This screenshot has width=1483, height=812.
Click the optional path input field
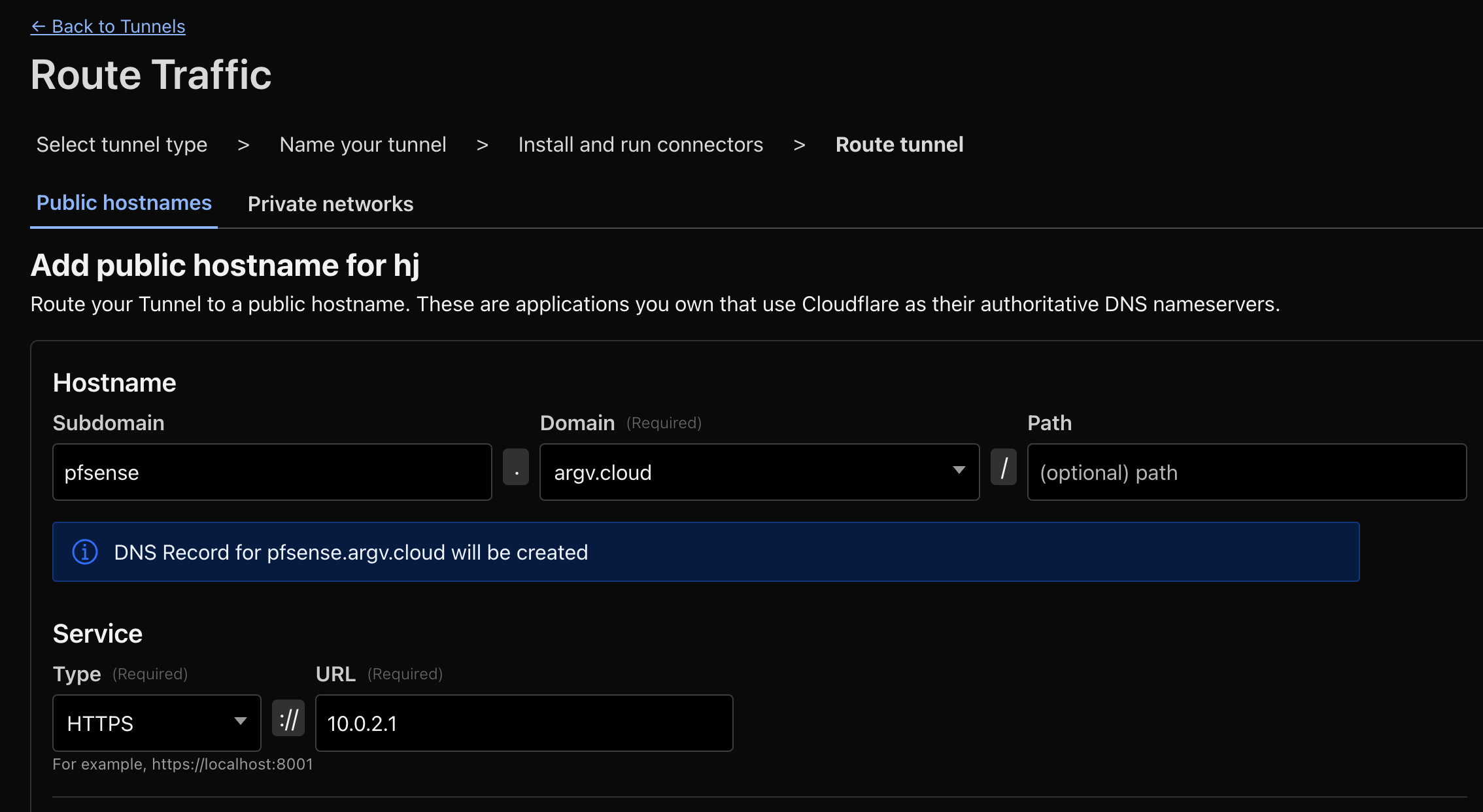[1246, 471]
